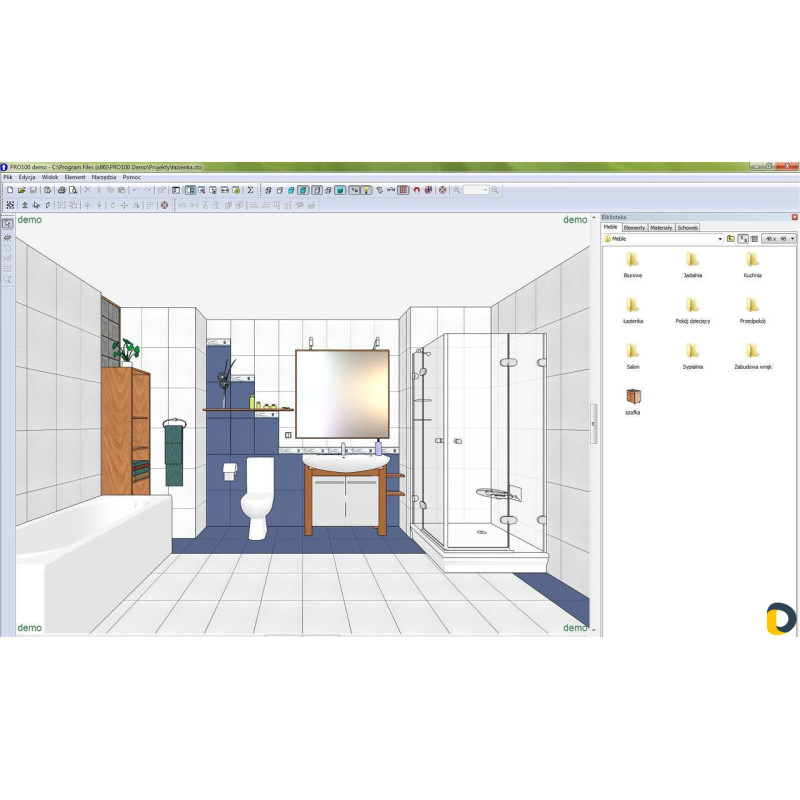800x800 pixels.
Task: Go up one folder level in library
Action: point(730,239)
